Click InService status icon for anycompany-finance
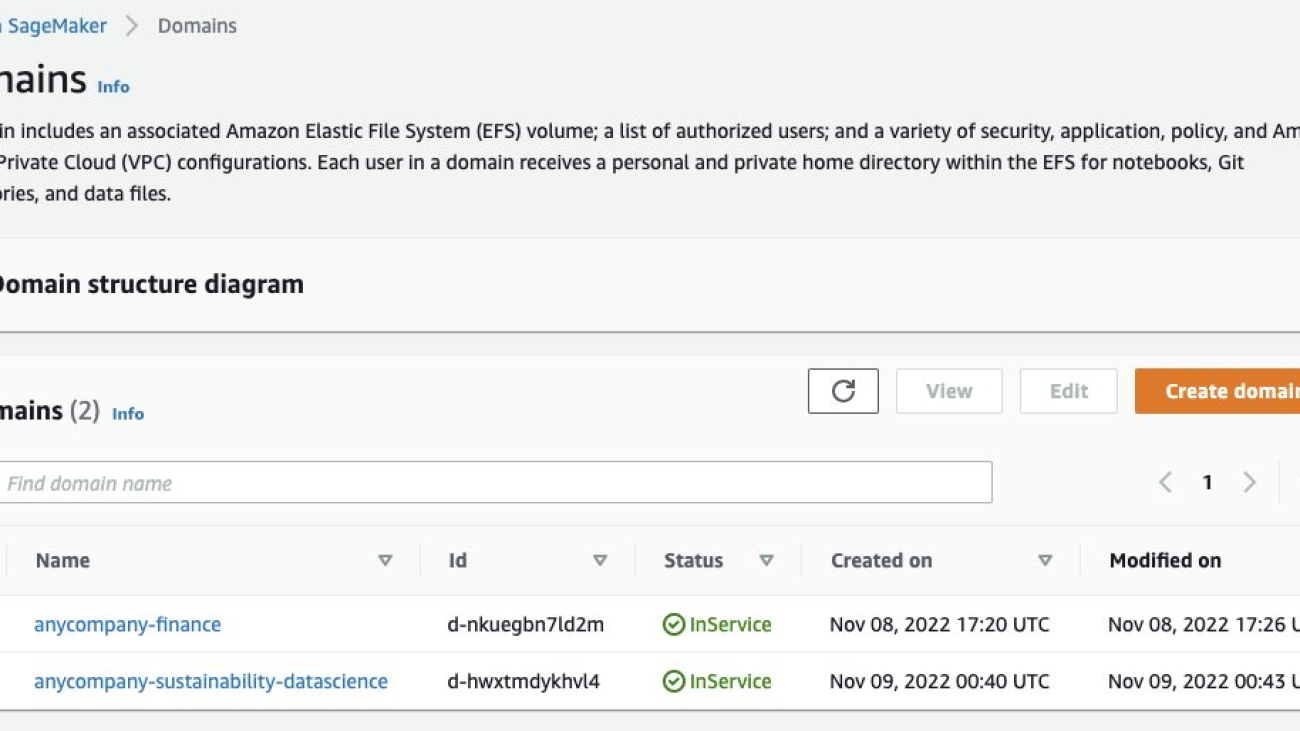The width and height of the screenshot is (1300, 731). pos(673,625)
